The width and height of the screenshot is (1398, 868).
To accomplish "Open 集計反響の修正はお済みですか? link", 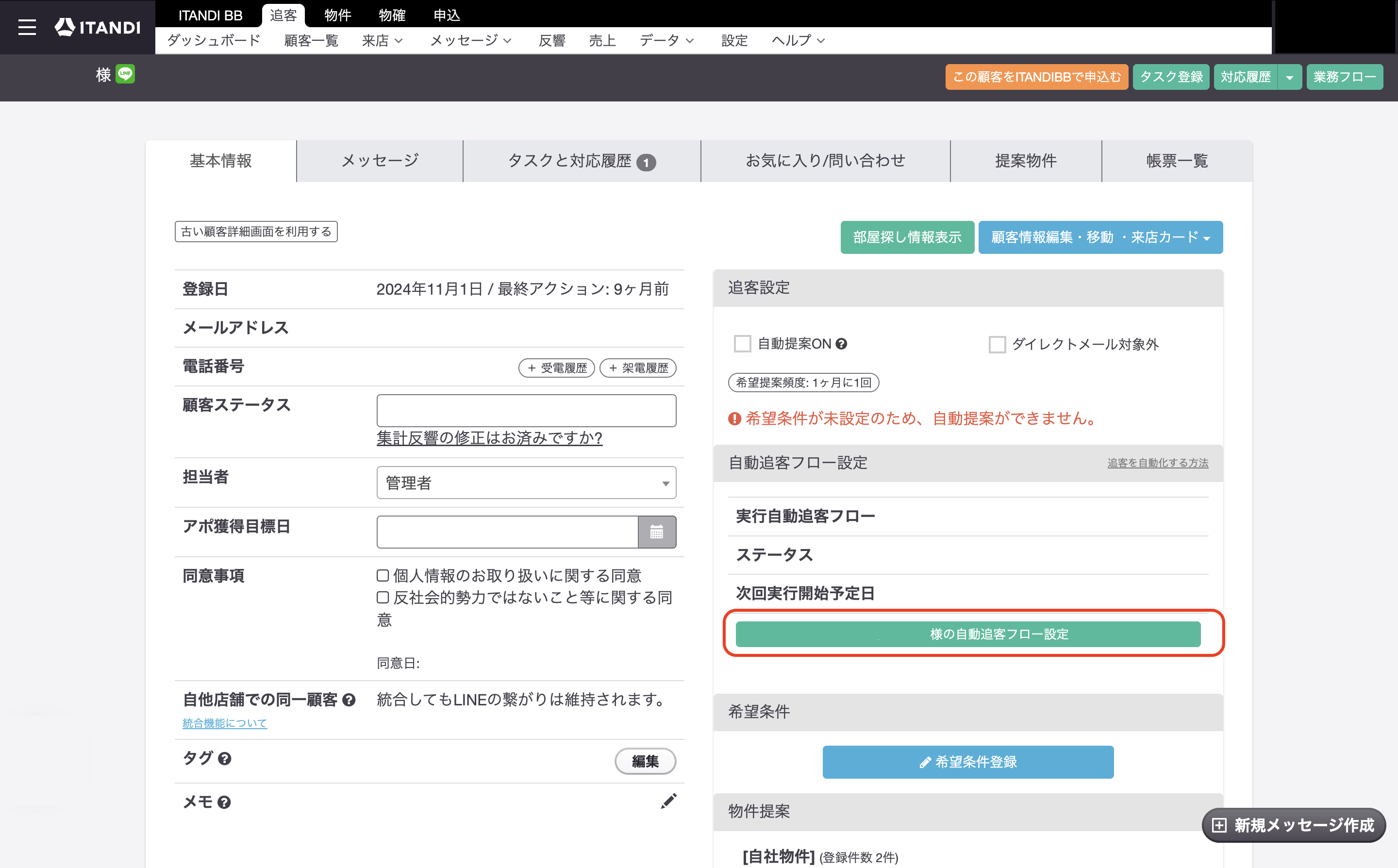I will [489, 438].
